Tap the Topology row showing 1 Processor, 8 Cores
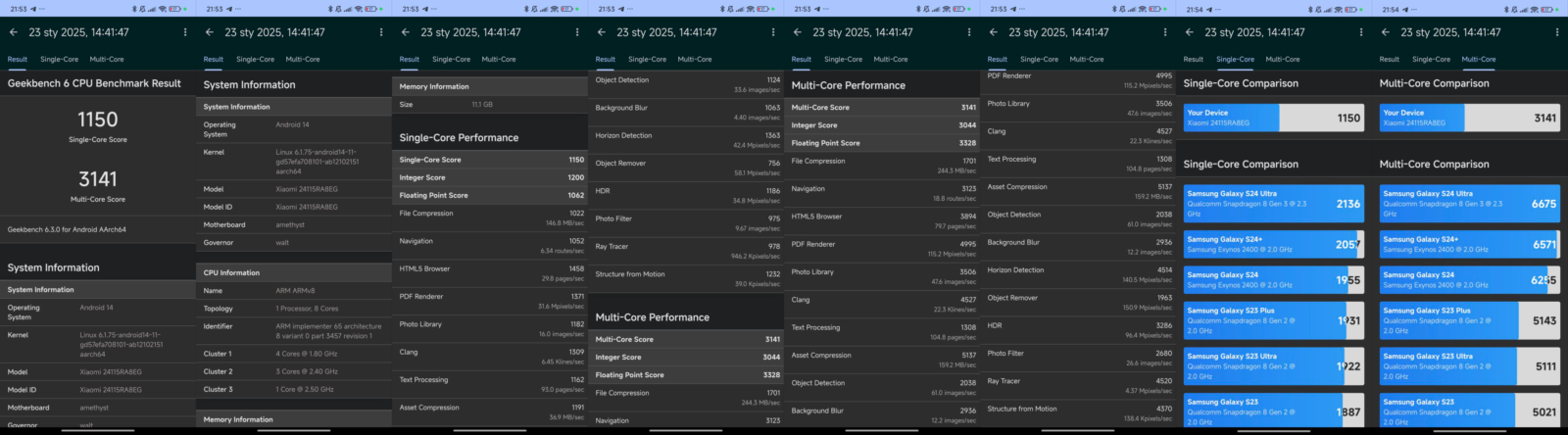Viewport: 1568px width, 435px height. point(294,309)
